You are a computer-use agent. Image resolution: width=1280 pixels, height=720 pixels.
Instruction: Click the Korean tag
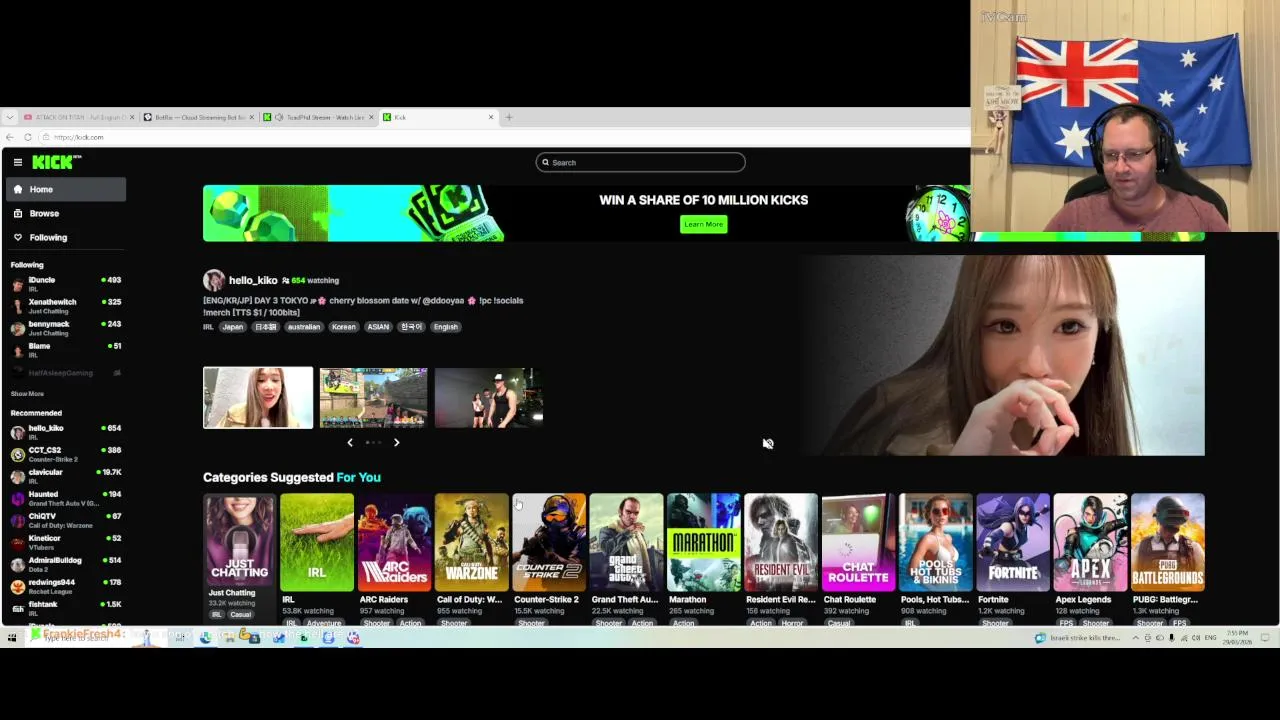click(343, 327)
